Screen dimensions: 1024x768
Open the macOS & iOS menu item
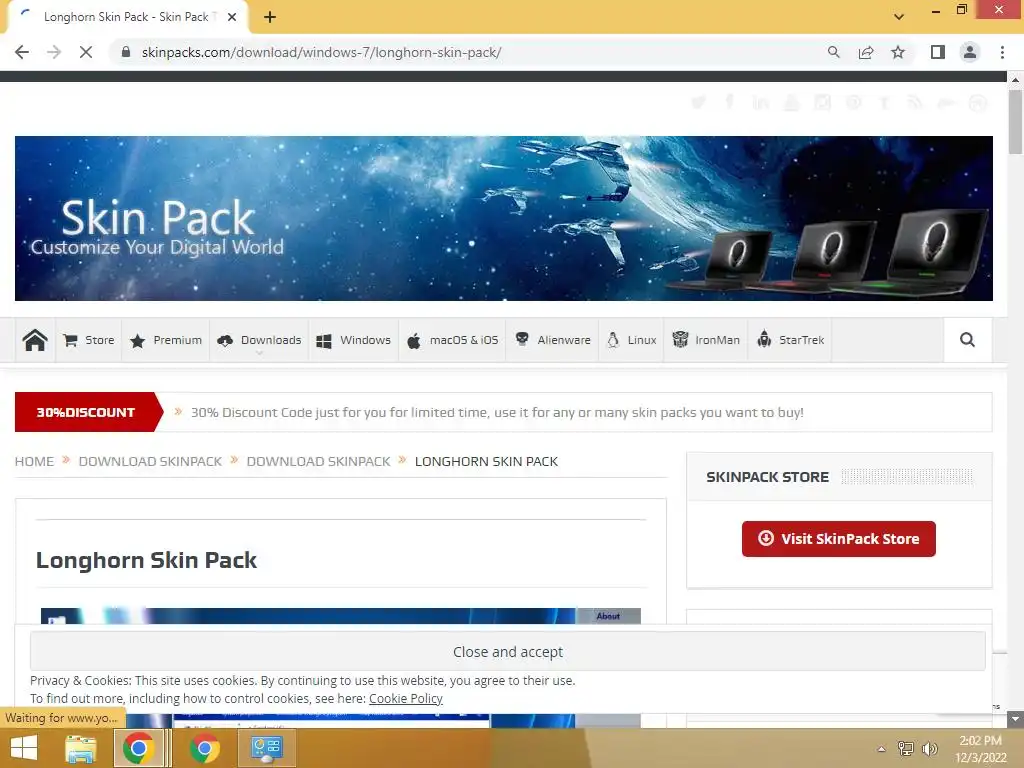point(452,340)
